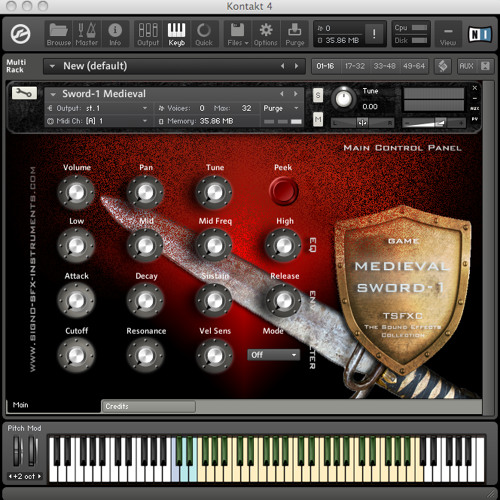The image size is (500, 500).
Task: Expand the Sword-1 Medieval instrument dropdown
Action: [53, 94]
